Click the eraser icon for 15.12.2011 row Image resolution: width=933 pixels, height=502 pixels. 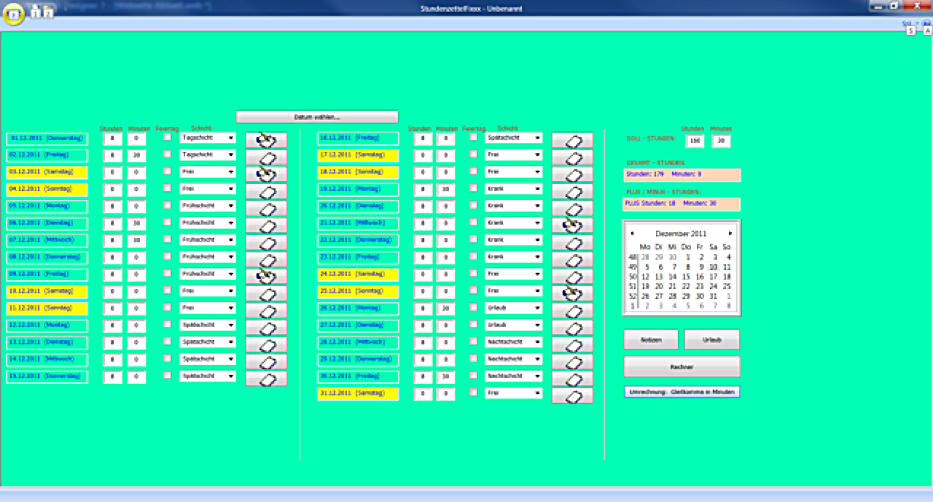tap(266, 378)
